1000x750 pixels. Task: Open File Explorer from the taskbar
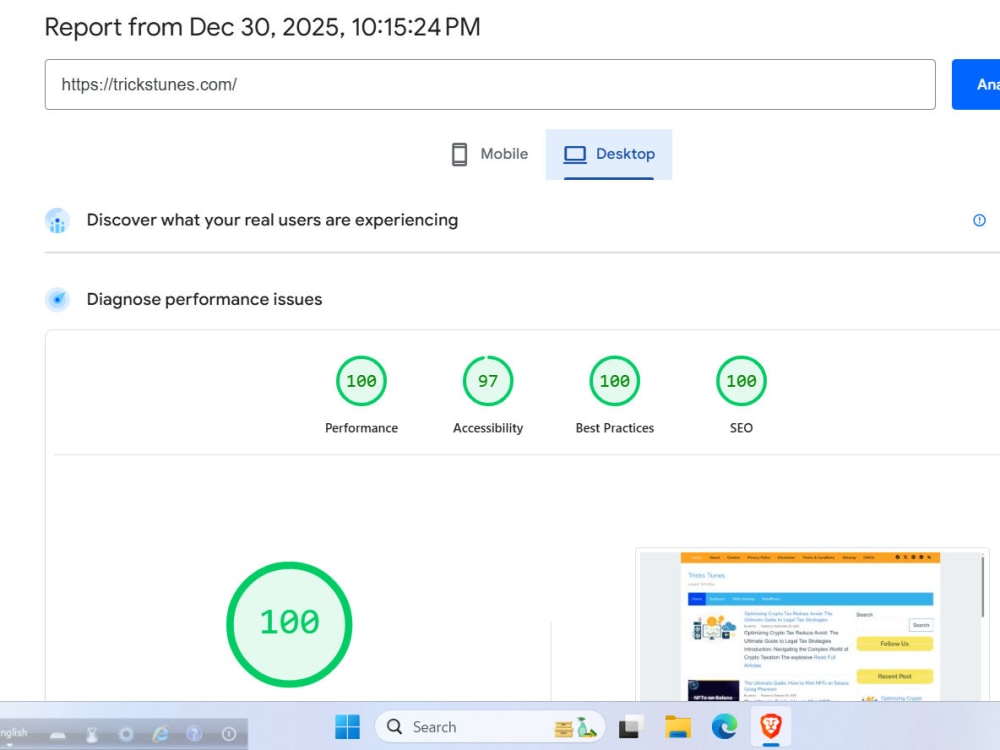(677, 726)
